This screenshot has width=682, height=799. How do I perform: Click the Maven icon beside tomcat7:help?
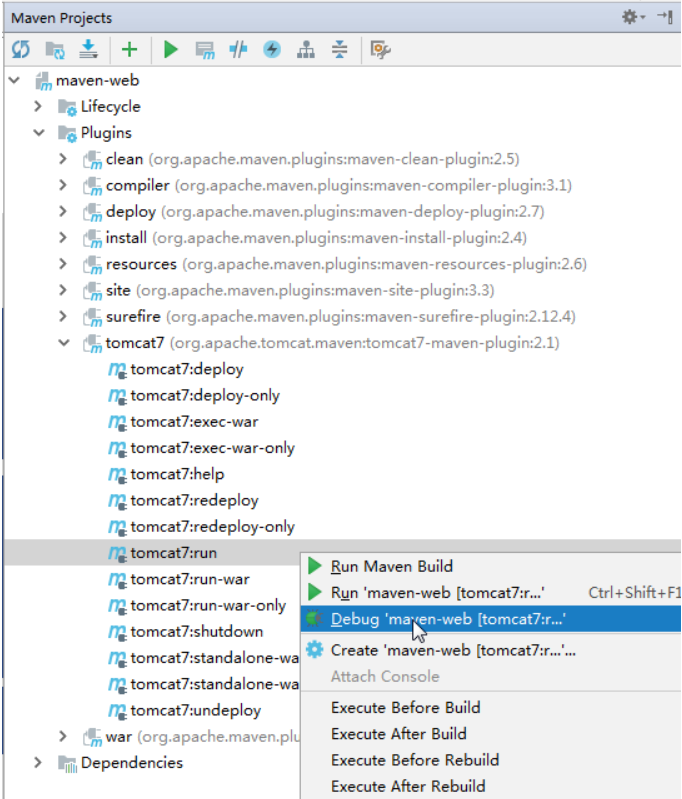click(x=117, y=474)
